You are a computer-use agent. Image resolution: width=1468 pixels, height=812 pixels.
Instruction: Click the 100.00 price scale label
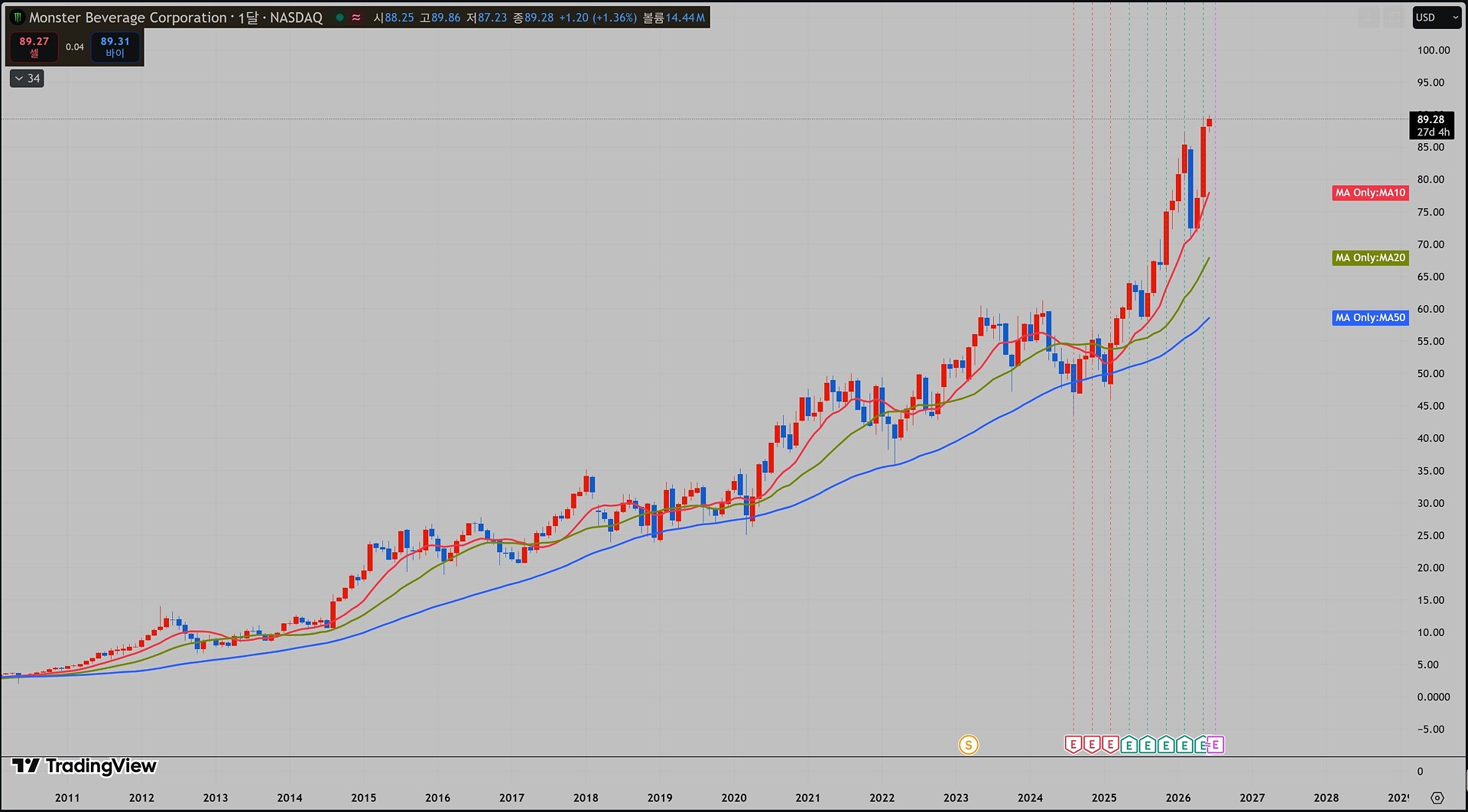1434,50
